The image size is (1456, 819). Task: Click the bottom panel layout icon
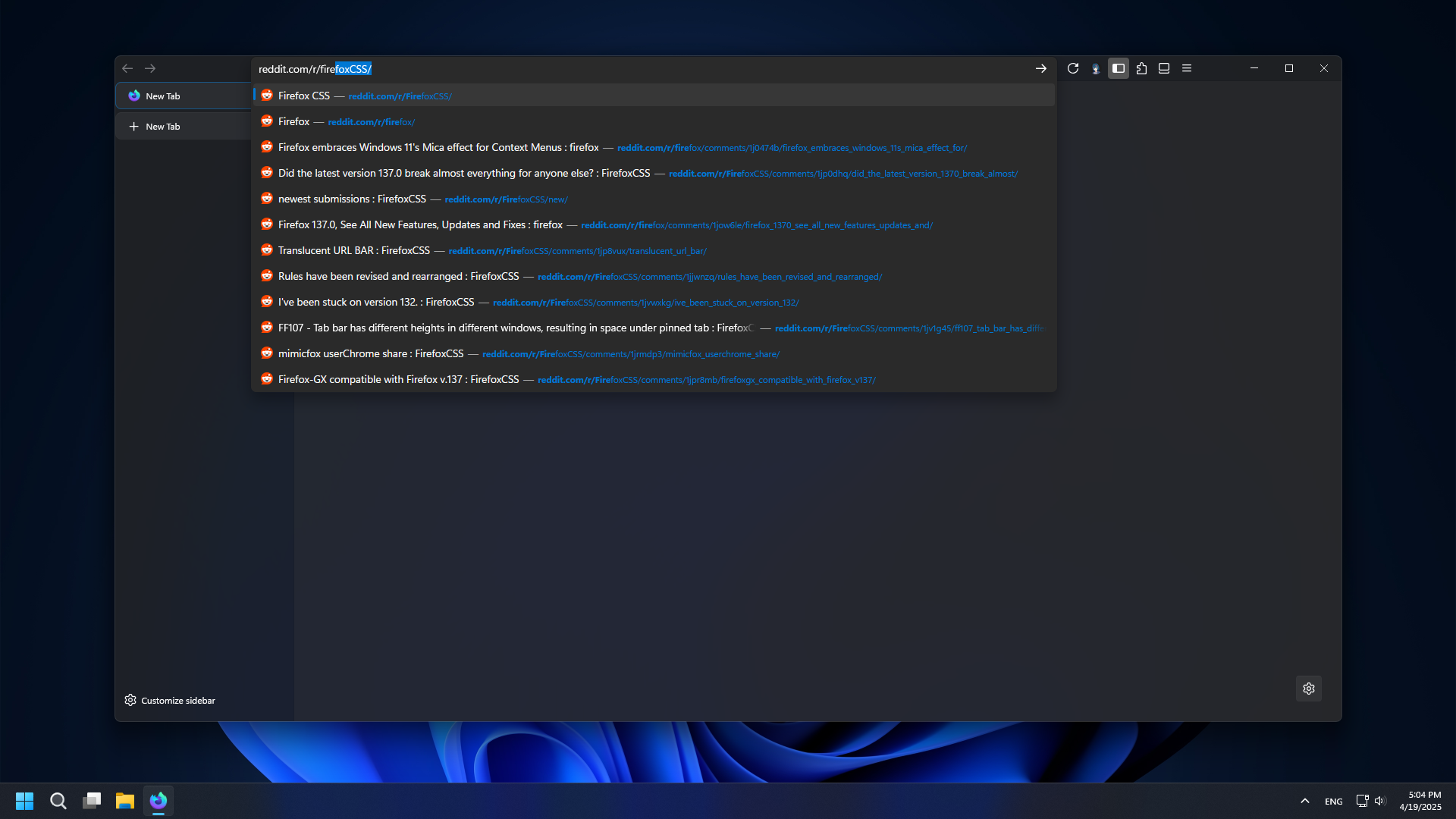1164,68
